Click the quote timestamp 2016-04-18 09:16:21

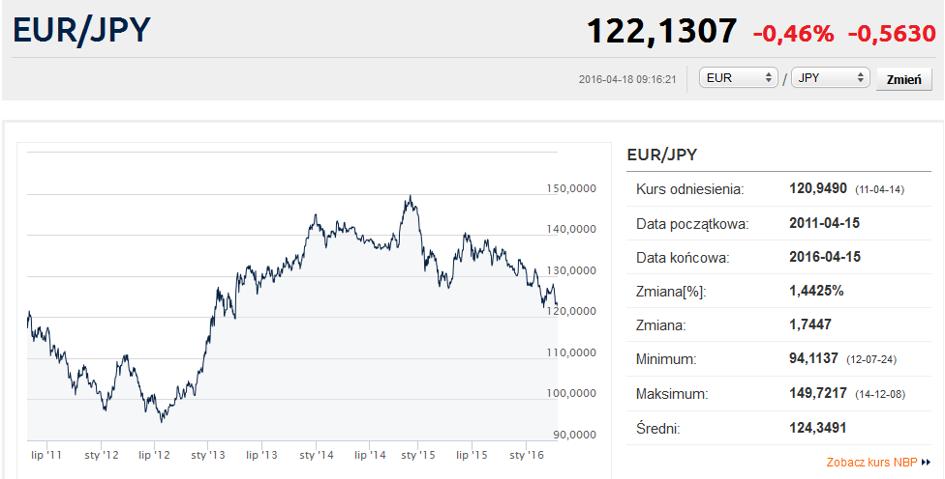[x=628, y=79]
